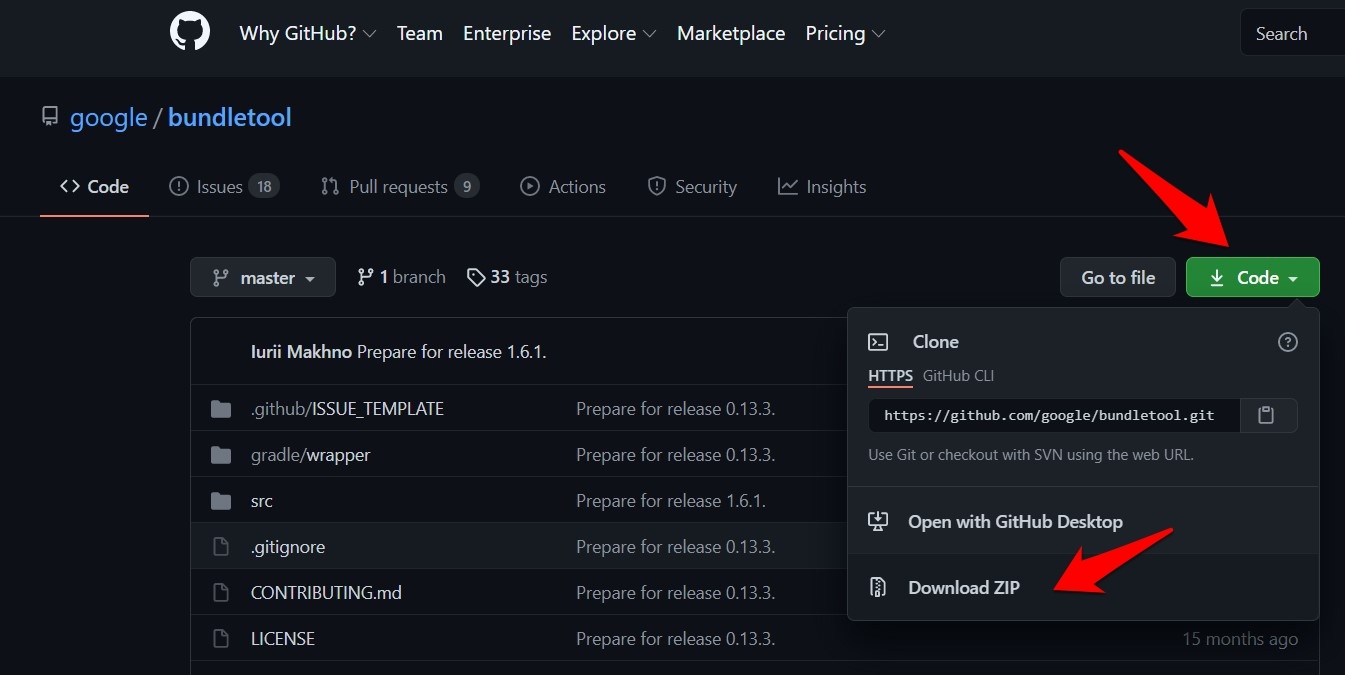Open the src folder

click(x=261, y=501)
